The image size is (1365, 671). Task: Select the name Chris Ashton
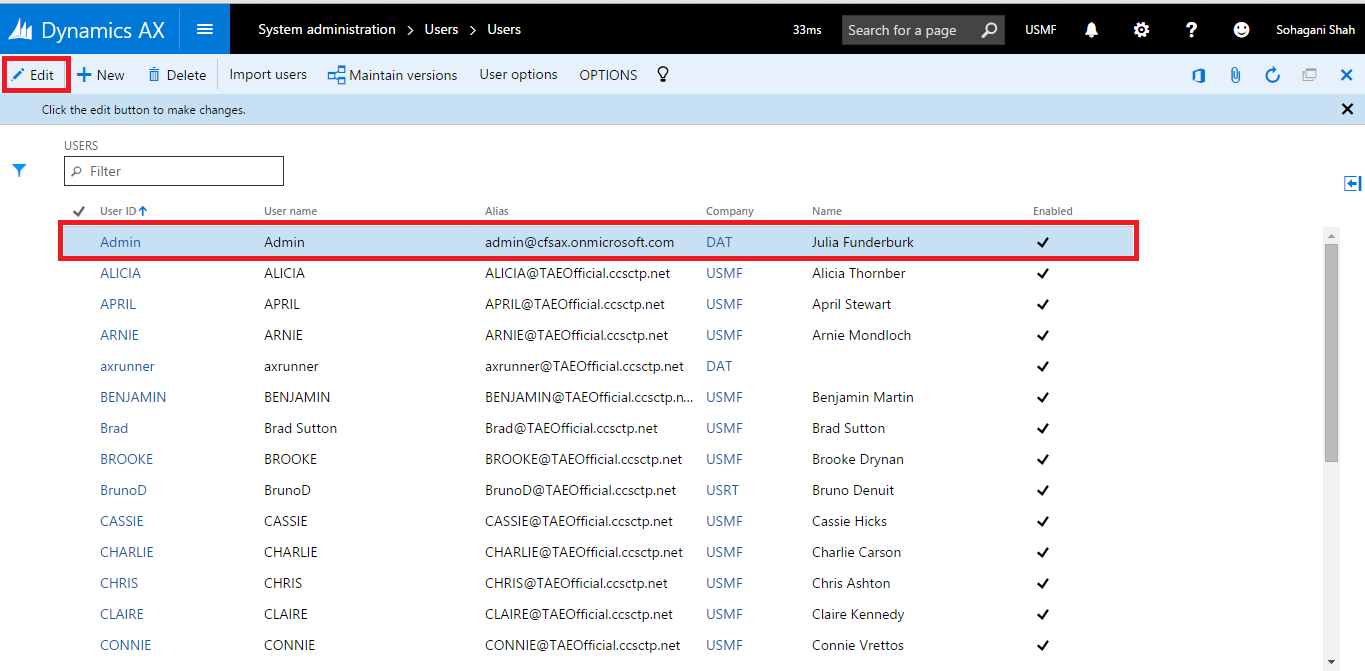click(851, 583)
